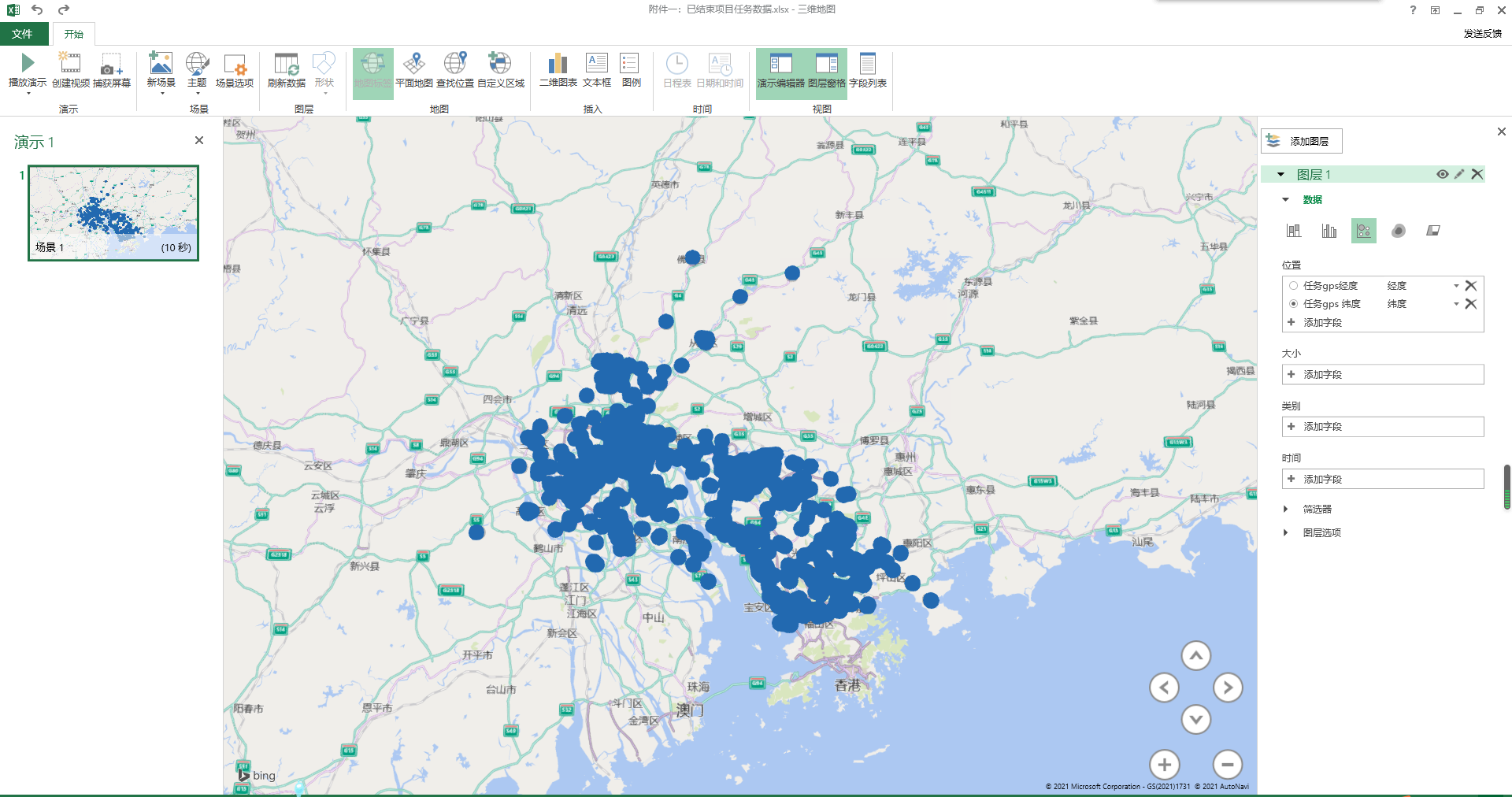Rotate map left with arrow
Image resolution: width=1512 pixels, height=797 pixels.
pyautogui.click(x=1164, y=688)
